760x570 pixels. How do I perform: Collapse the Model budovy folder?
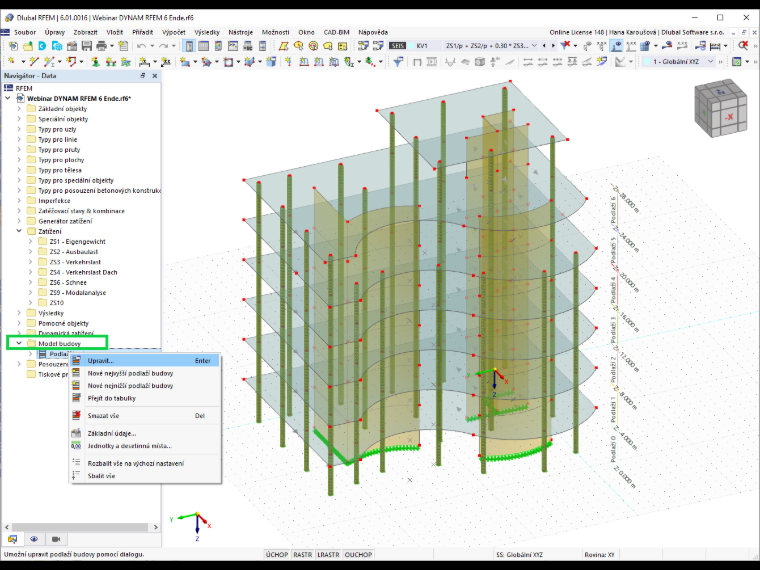19,343
